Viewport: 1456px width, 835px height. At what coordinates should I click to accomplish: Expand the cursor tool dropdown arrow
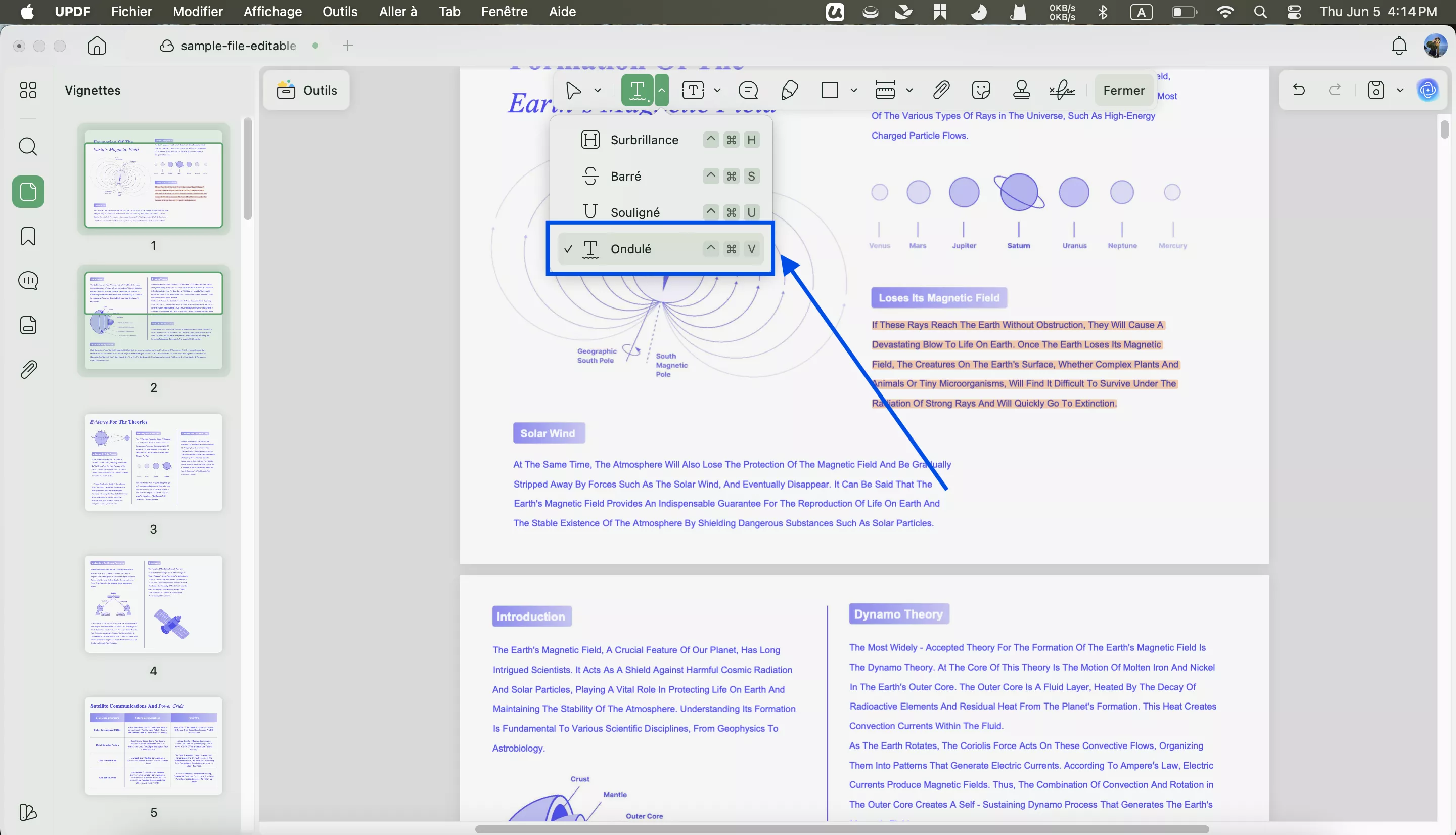(x=597, y=90)
